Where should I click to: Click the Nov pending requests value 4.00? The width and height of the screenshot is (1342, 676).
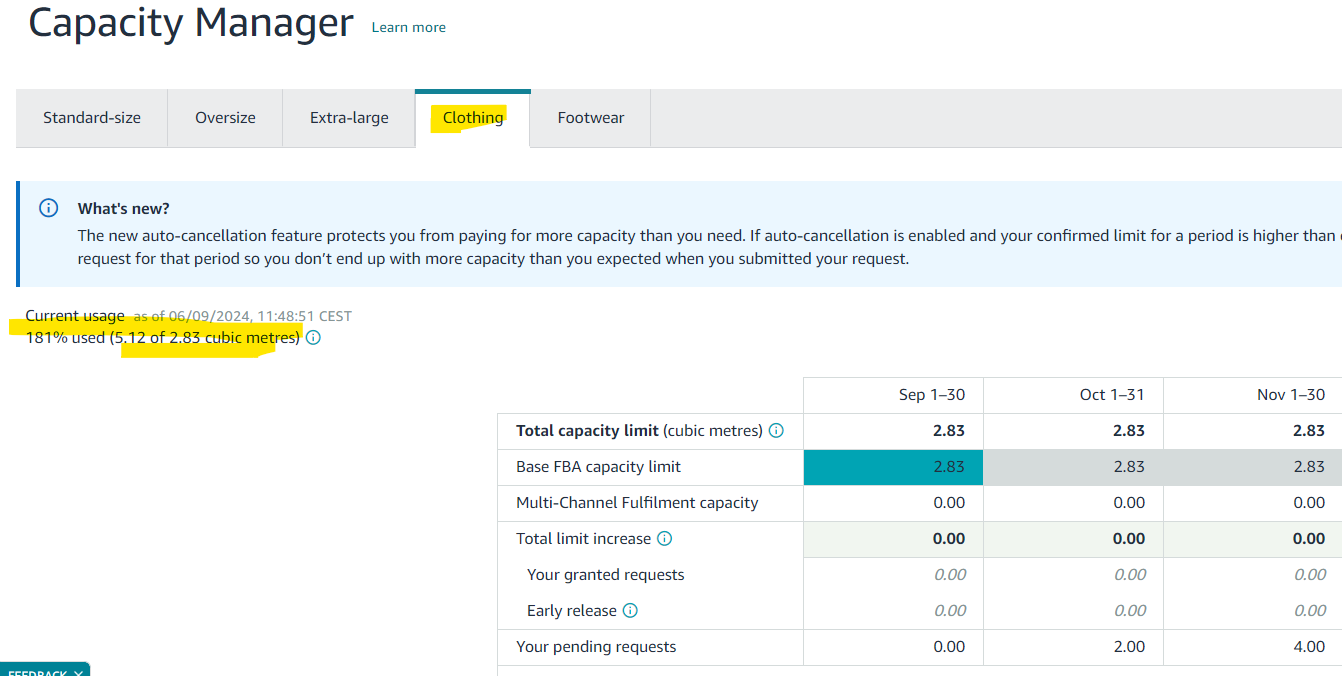pyautogui.click(x=1309, y=647)
